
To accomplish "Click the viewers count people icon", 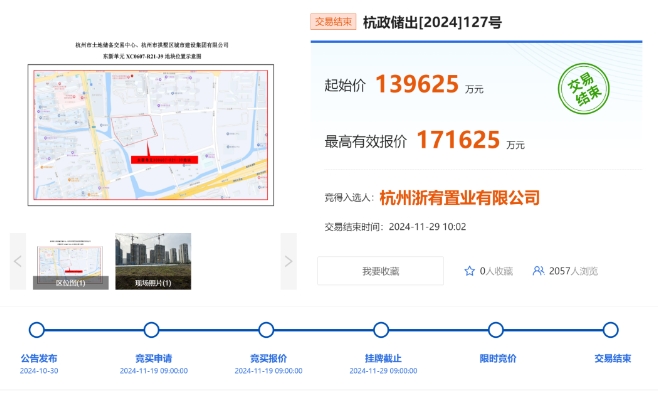I will pyautogui.click(x=538, y=271).
